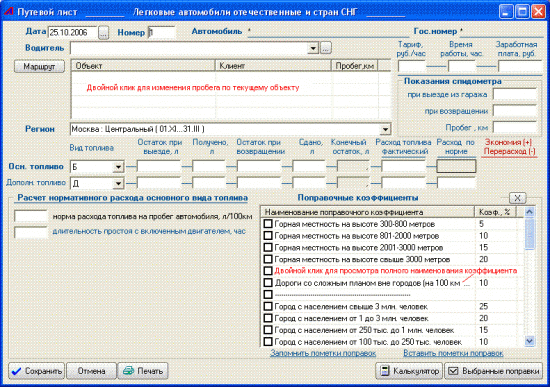Open date picker ellipsis button next to Дата

tap(103, 33)
